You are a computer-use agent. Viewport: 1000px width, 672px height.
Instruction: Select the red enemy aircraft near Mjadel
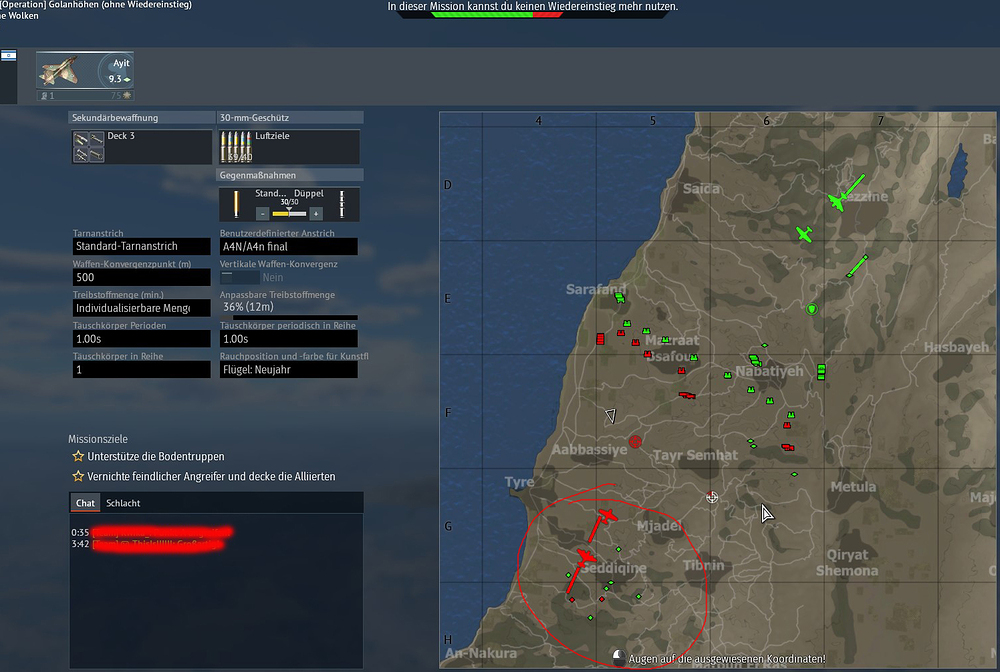608,515
